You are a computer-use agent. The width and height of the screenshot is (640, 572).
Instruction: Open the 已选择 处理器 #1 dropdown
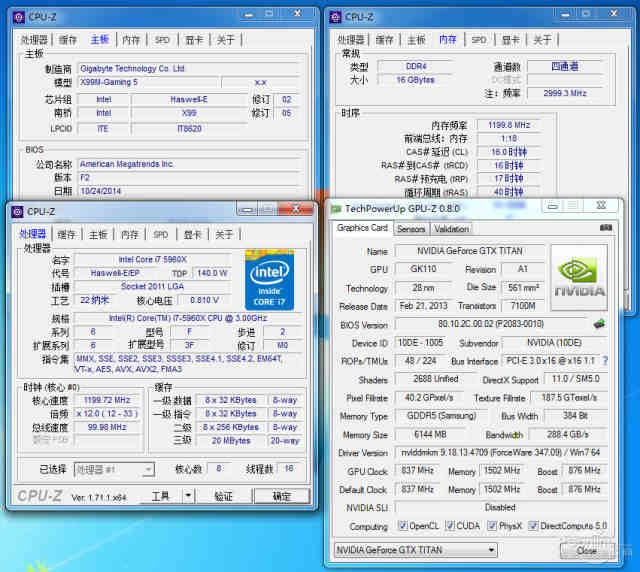[114, 470]
